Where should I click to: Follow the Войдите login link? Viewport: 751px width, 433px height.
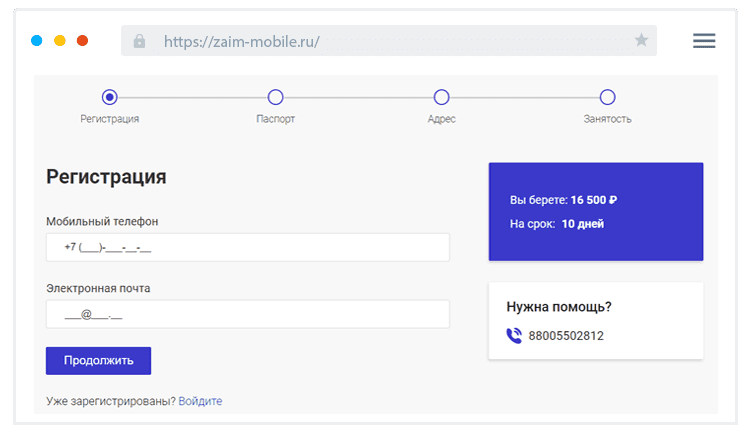coord(200,401)
